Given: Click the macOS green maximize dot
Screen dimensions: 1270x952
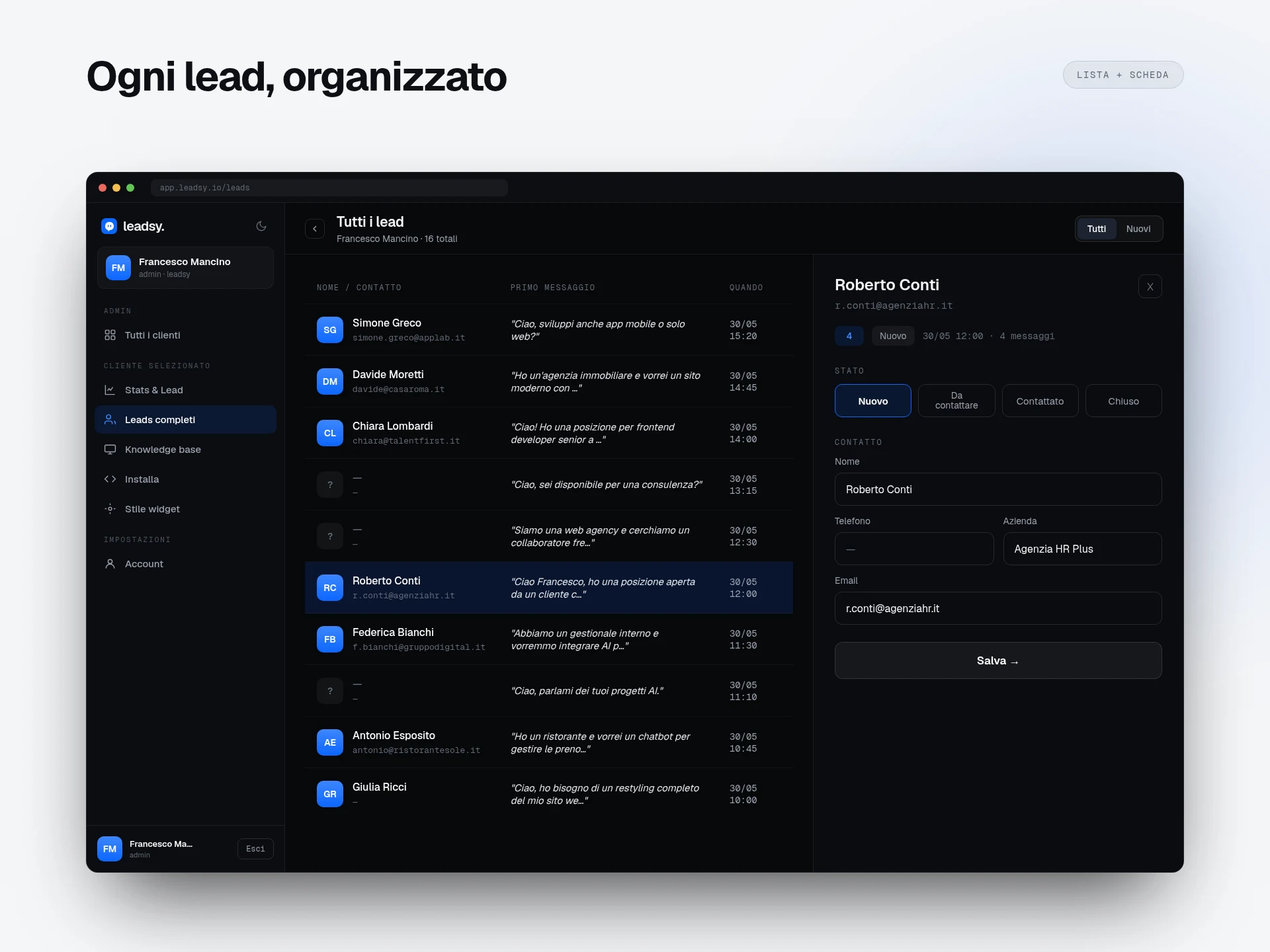Looking at the screenshot, I should 130,188.
